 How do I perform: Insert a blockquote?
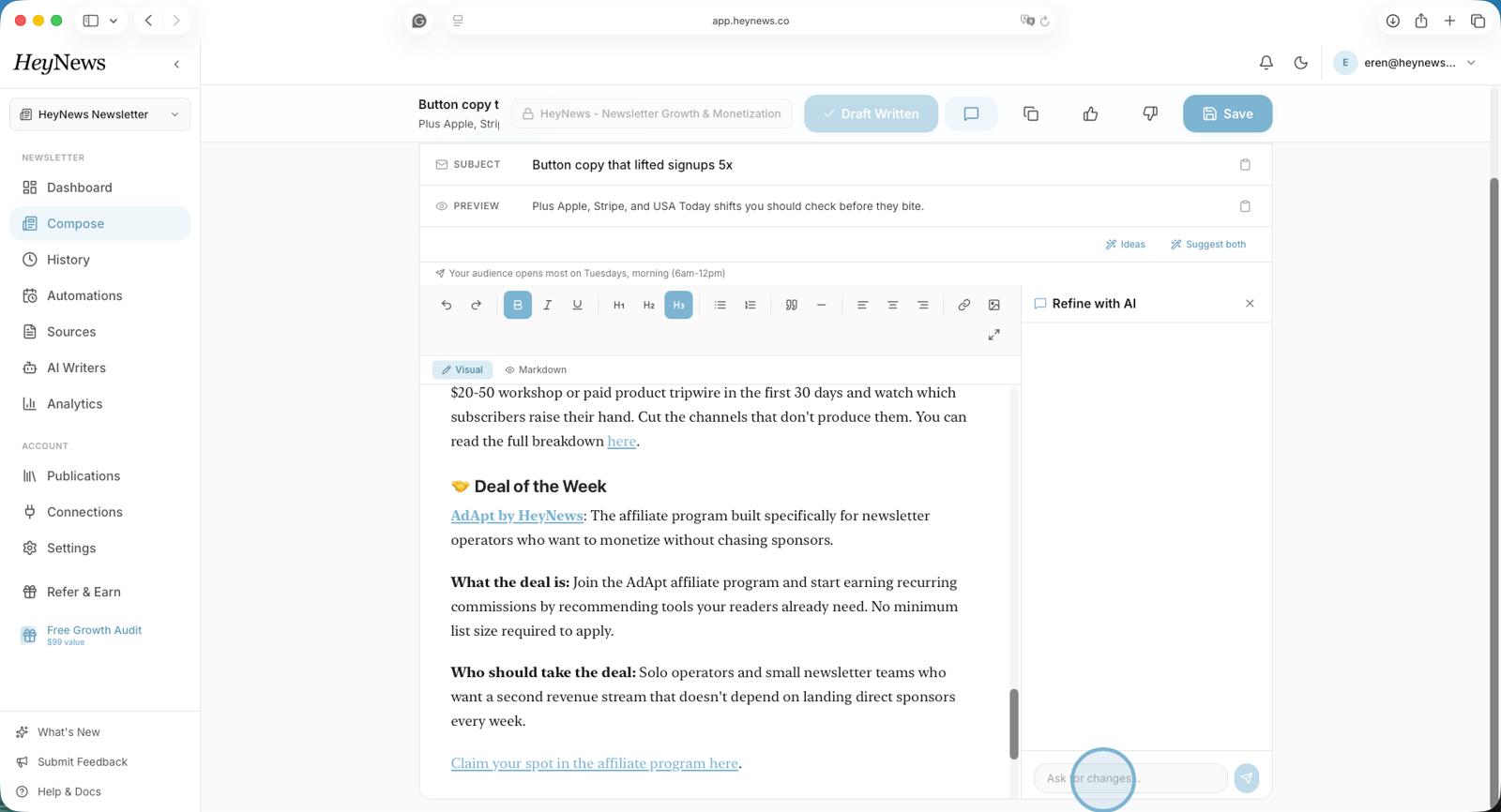pyautogui.click(x=792, y=305)
